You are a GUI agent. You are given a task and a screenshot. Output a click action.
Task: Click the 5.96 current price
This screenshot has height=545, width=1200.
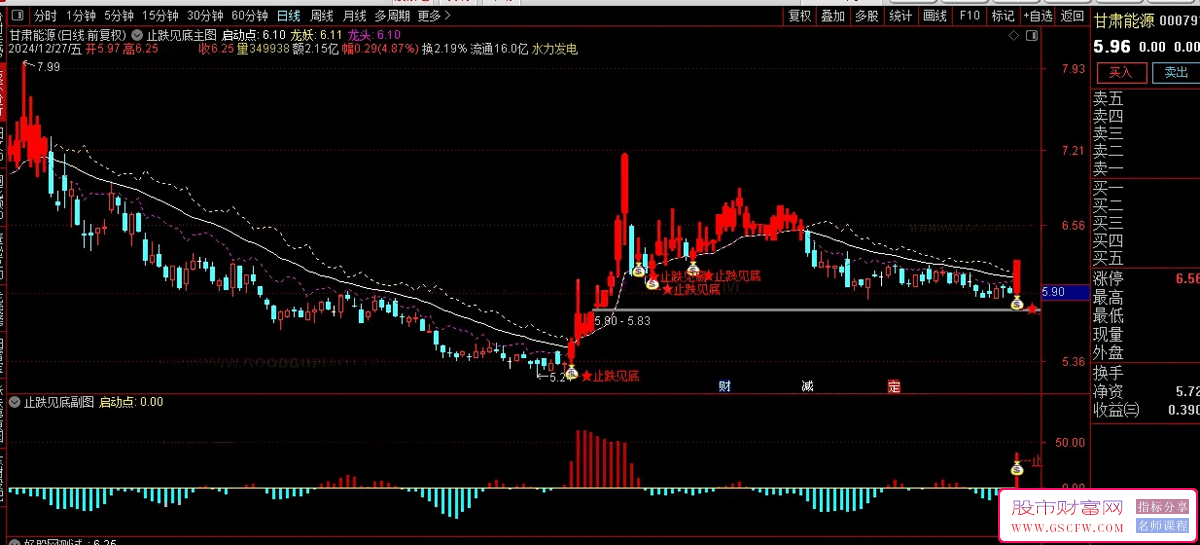coord(1112,46)
